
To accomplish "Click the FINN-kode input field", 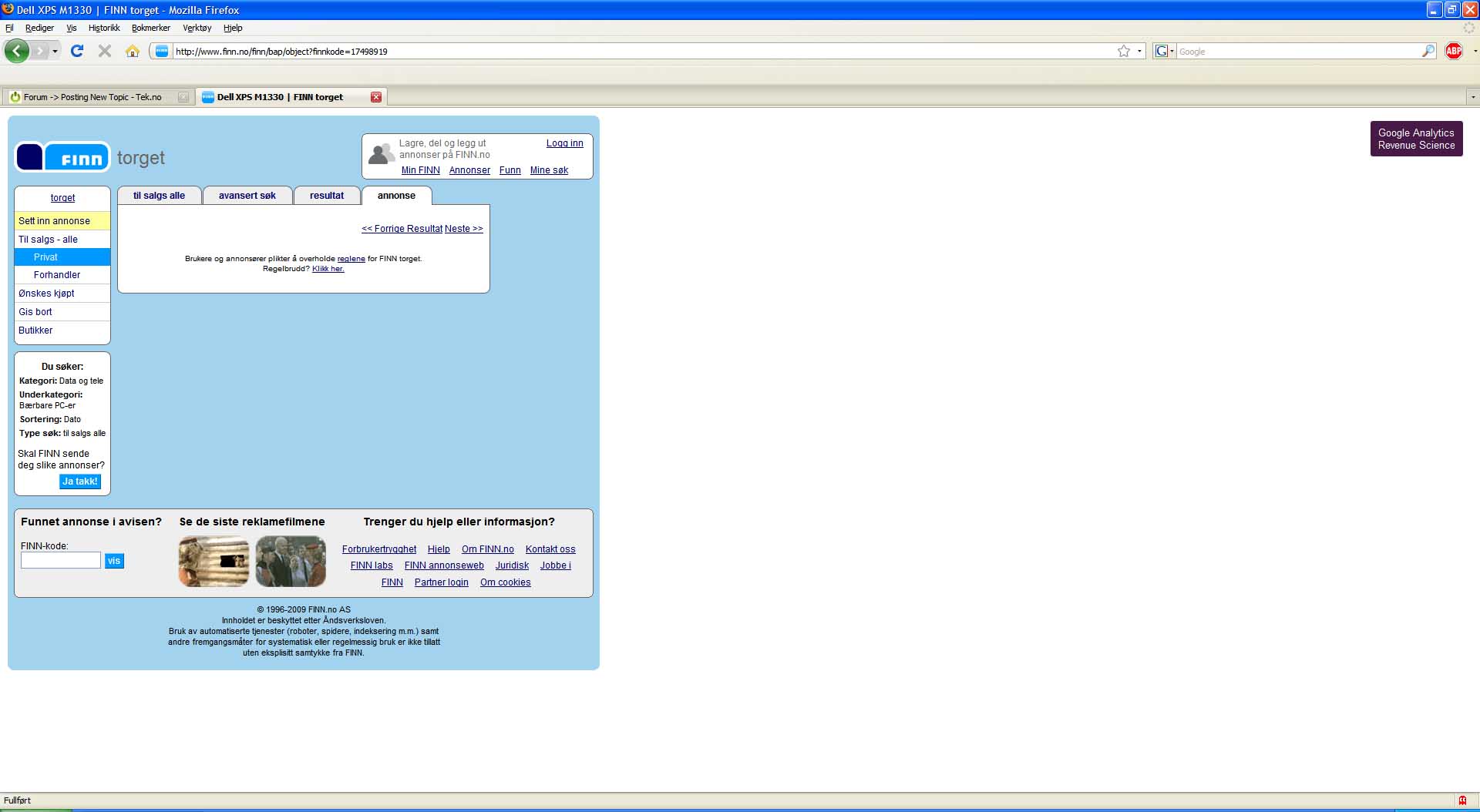I will pos(61,560).
